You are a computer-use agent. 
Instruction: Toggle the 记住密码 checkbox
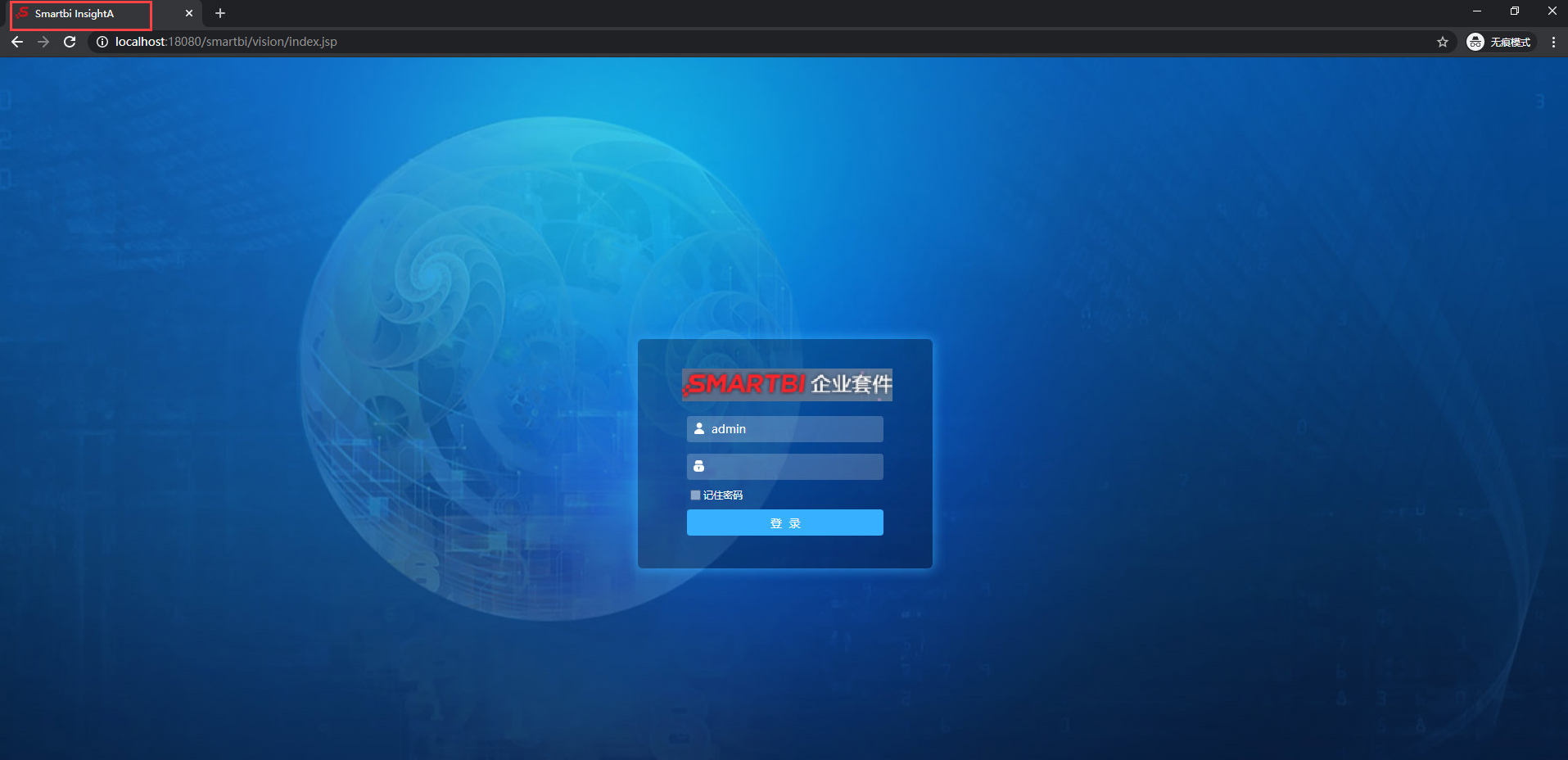tap(695, 495)
